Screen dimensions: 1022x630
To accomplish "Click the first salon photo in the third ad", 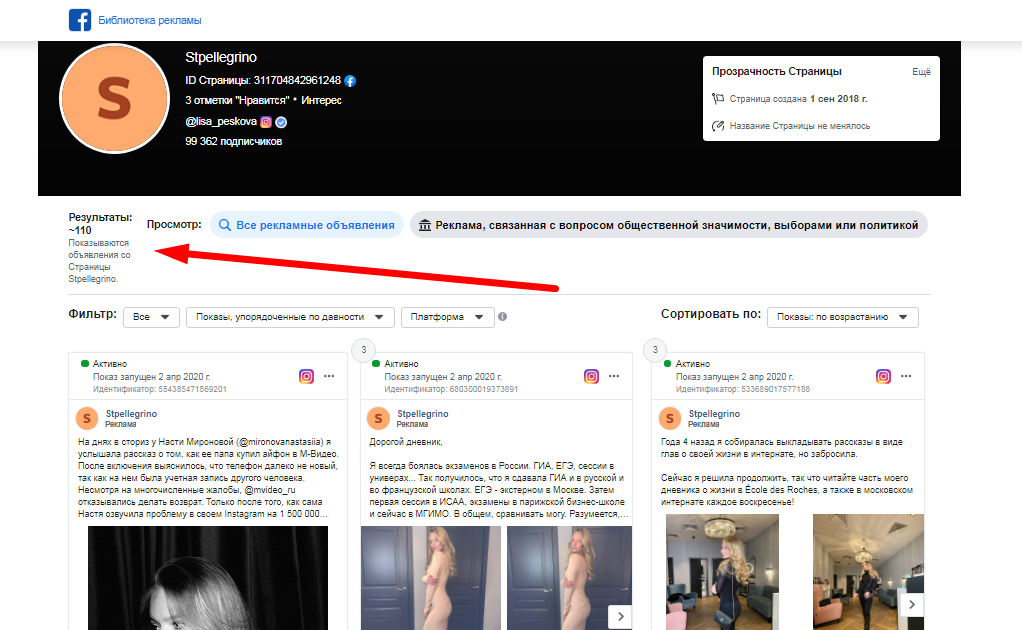I will coord(722,572).
